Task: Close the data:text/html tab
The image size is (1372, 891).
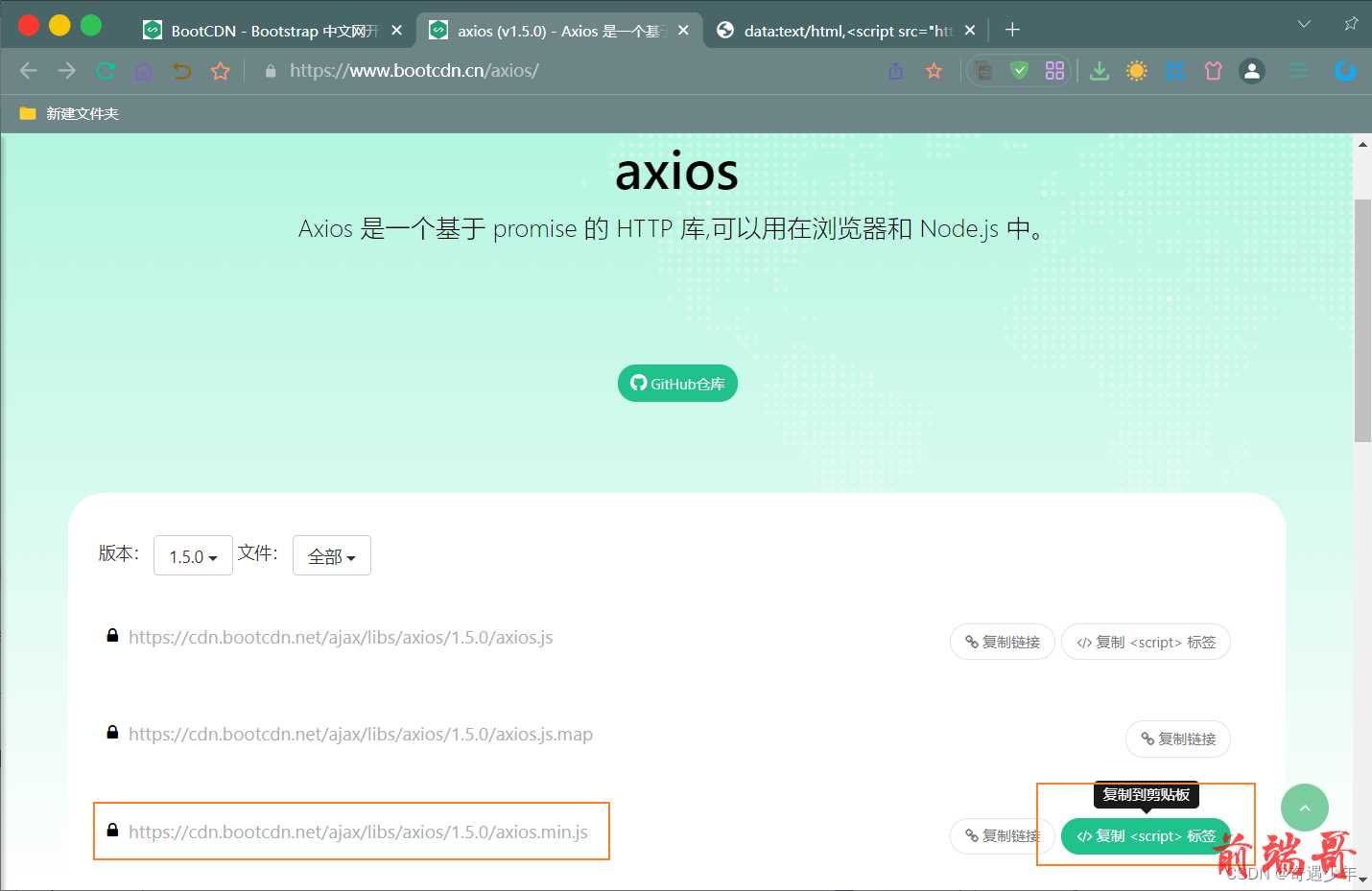Action: pos(970,31)
